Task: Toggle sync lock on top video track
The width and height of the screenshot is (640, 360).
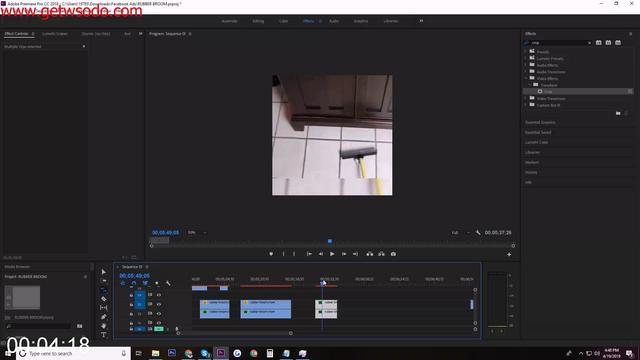Action: pos(150,295)
